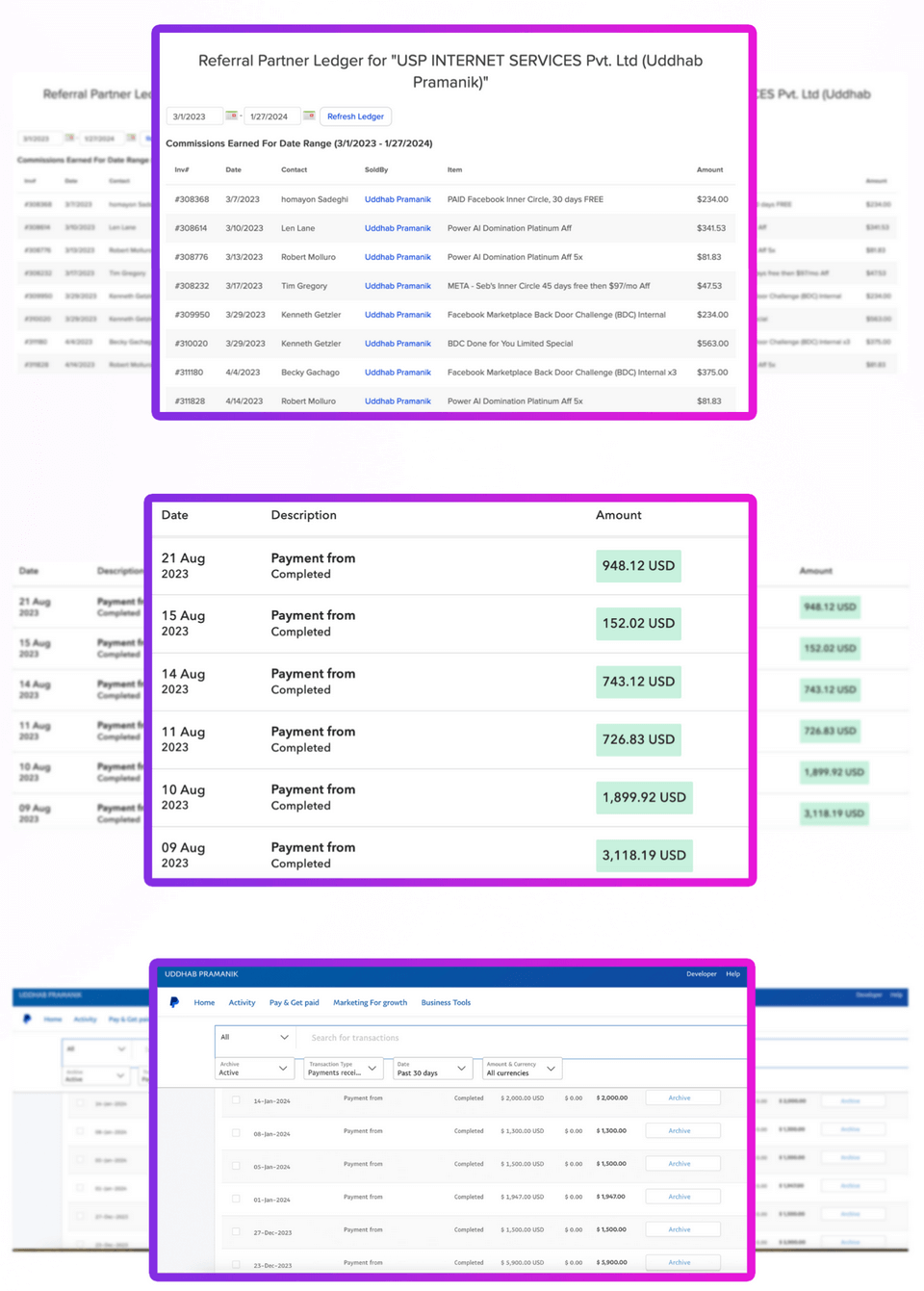Open the Amount & Currency dropdown
924x1291 pixels.
pyautogui.click(x=521, y=1069)
